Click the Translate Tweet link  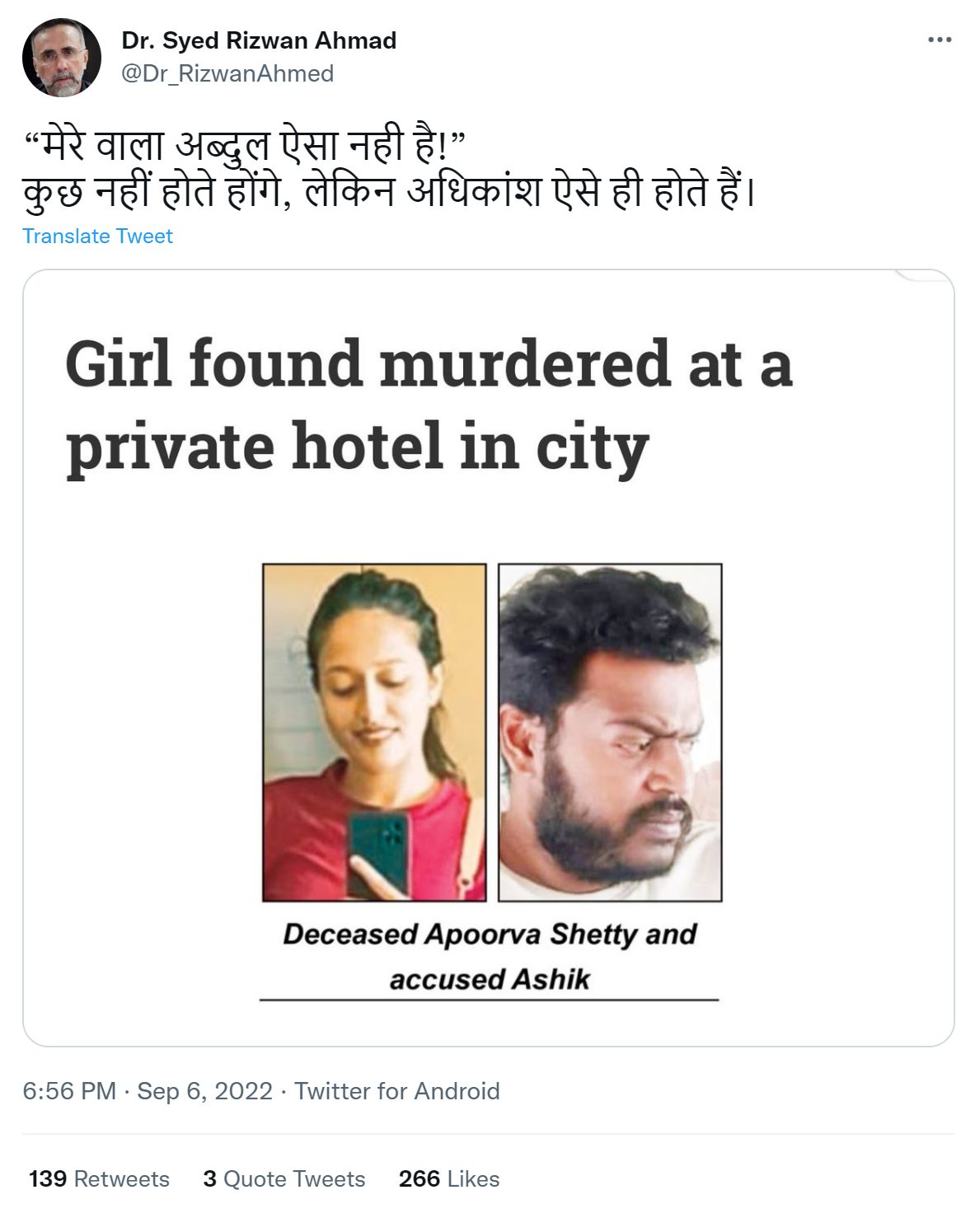point(97,236)
